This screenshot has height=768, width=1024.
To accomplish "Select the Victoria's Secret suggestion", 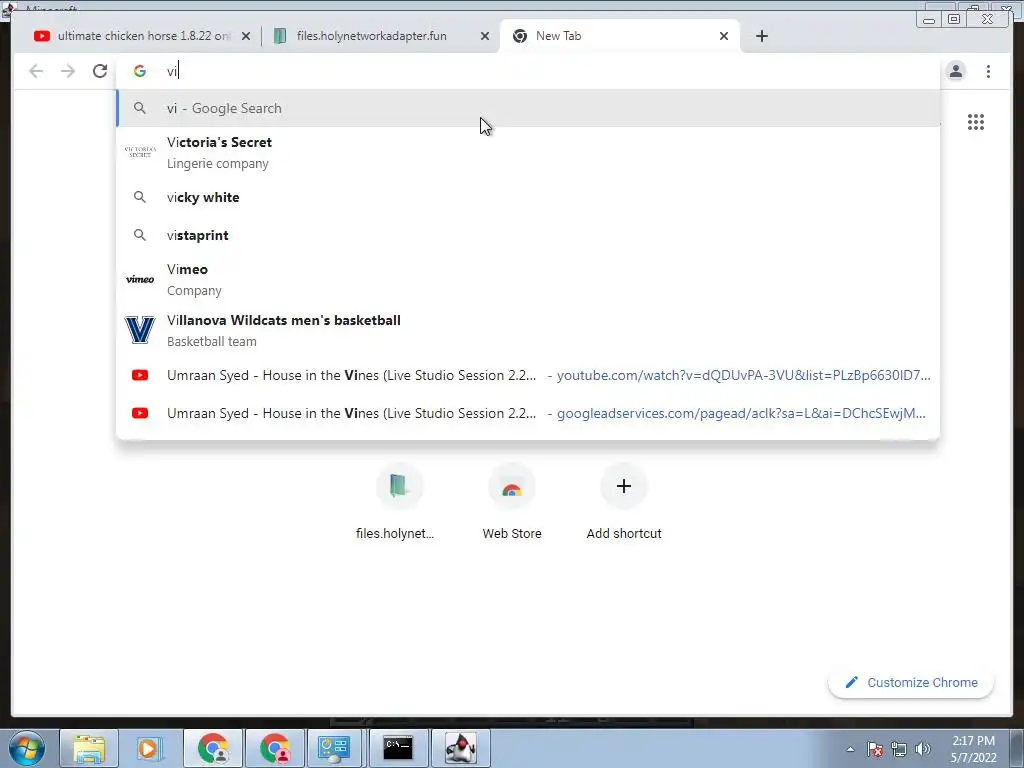I will (528, 153).
